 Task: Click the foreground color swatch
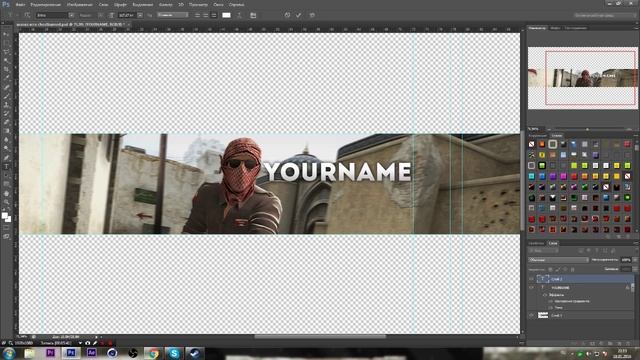4,215
